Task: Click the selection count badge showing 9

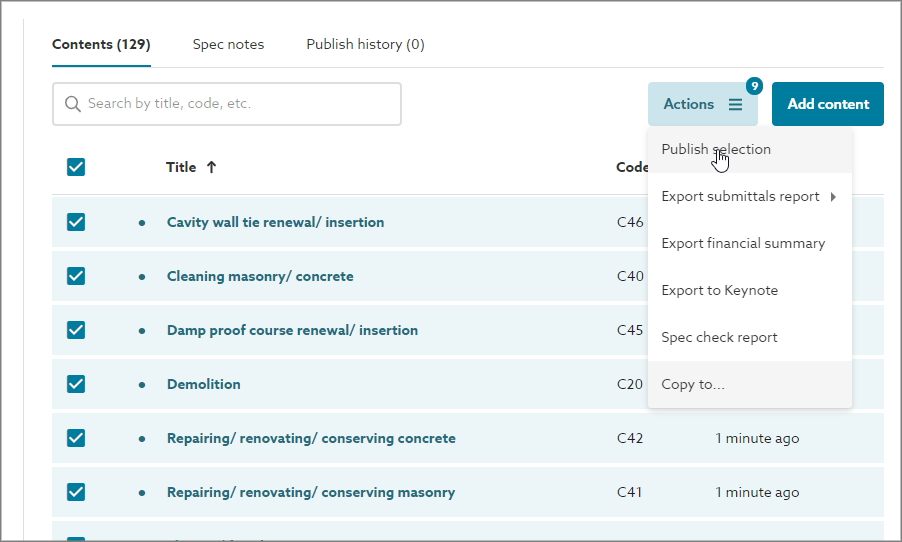Action: coord(754,86)
